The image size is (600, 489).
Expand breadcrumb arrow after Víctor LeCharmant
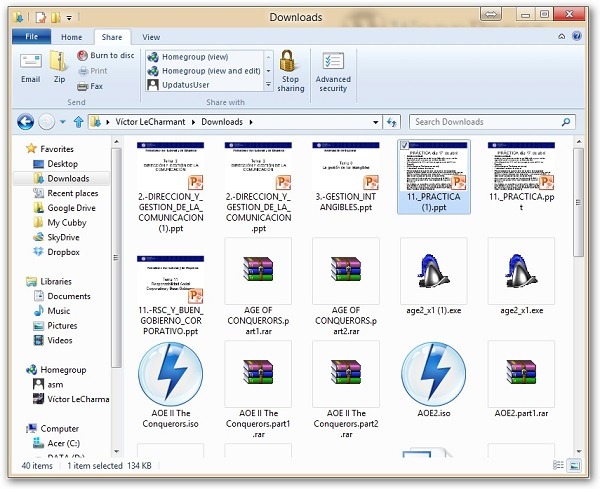tap(193, 122)
